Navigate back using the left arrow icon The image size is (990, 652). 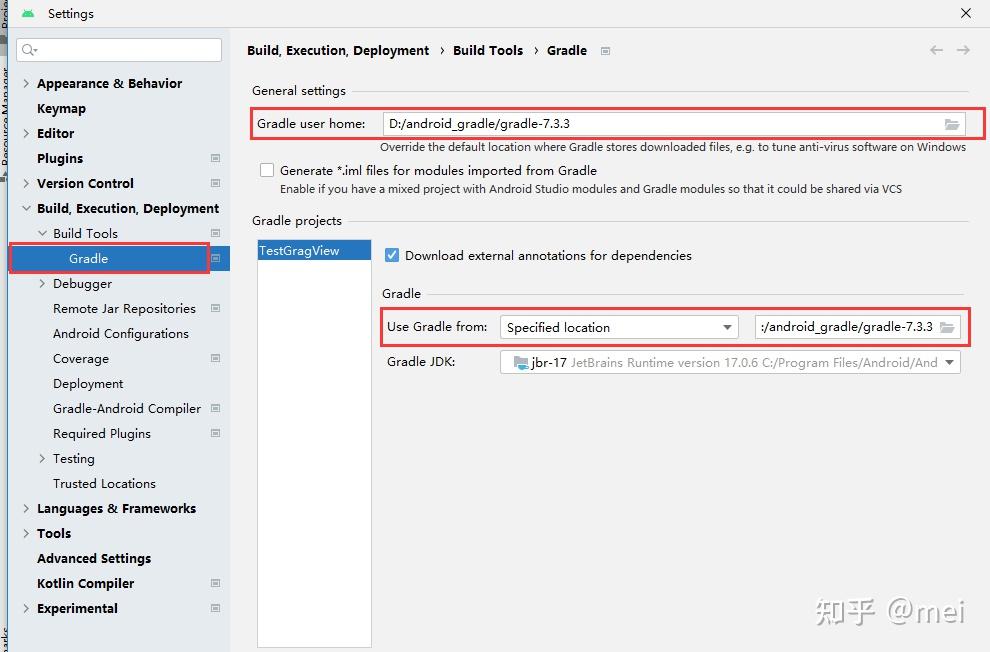936,49
